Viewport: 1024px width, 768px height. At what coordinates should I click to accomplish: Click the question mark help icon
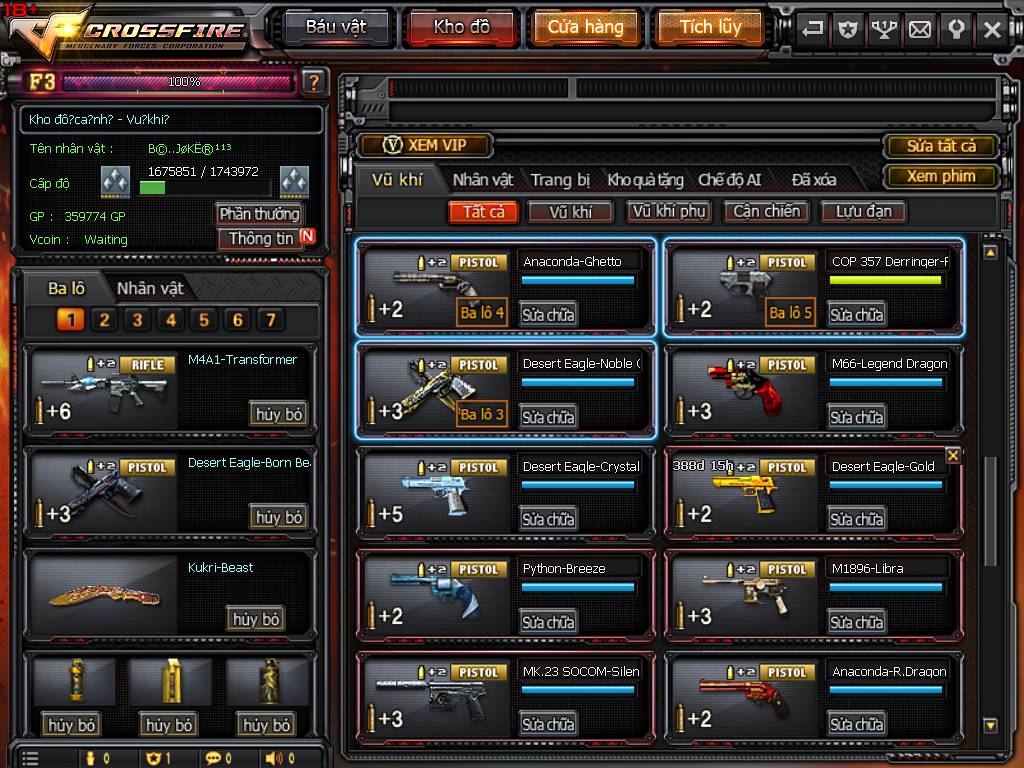tap(313, 82)
